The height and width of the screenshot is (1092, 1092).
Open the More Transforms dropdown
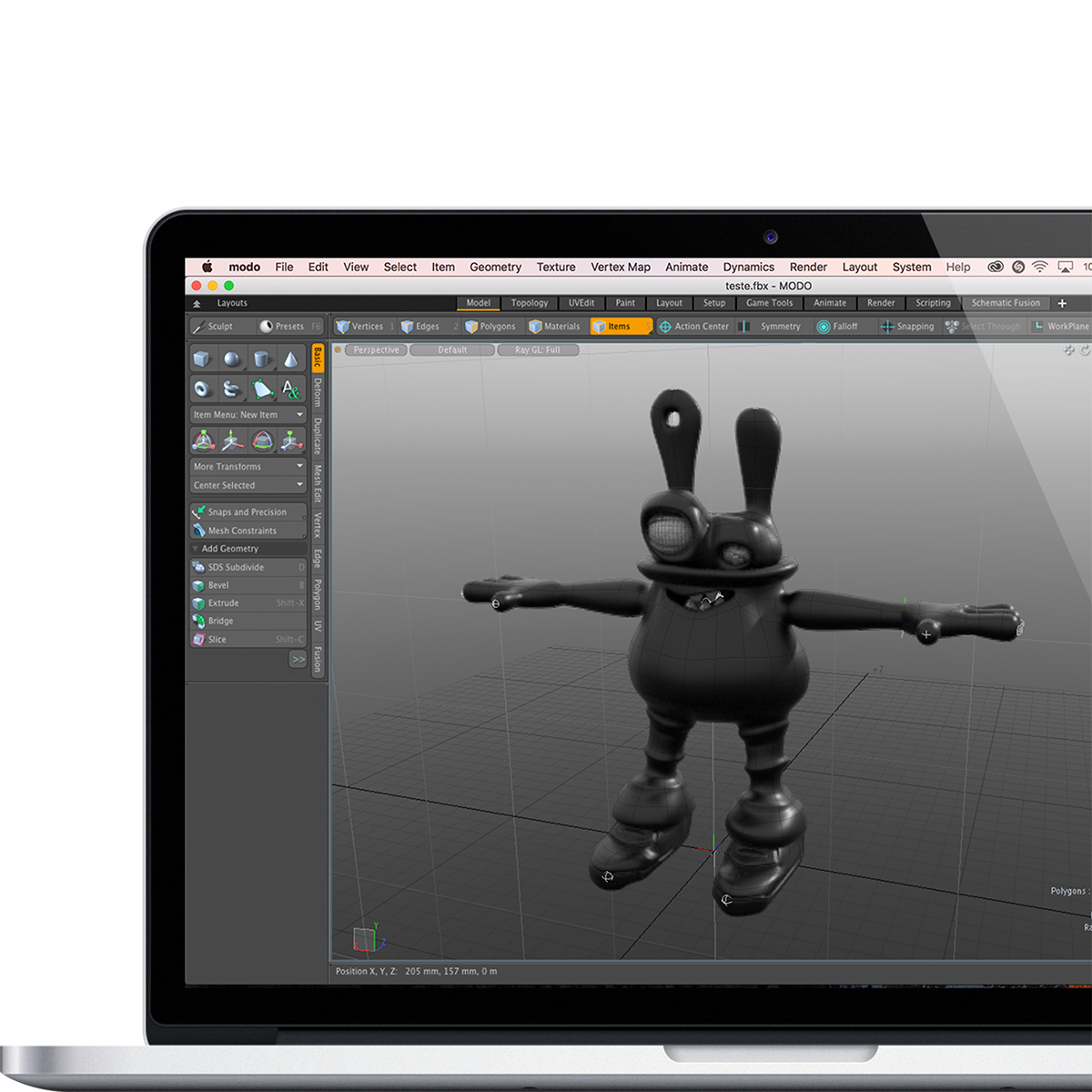tap(248, 467)
